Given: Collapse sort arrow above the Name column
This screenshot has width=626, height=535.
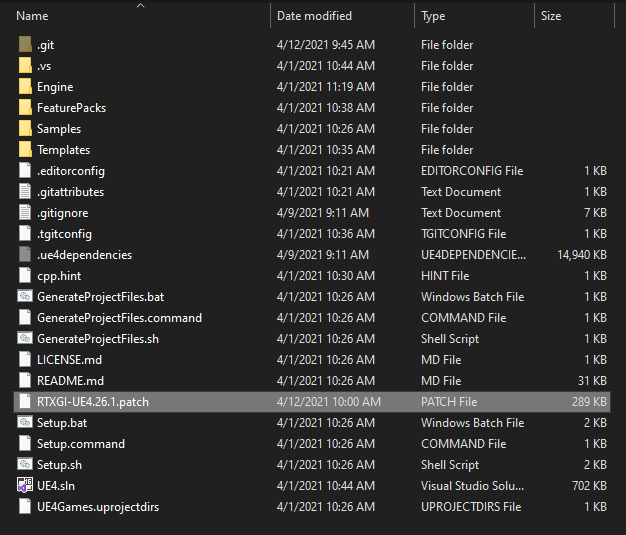Looking at the screenshot, I should click(x=140, y=6).
